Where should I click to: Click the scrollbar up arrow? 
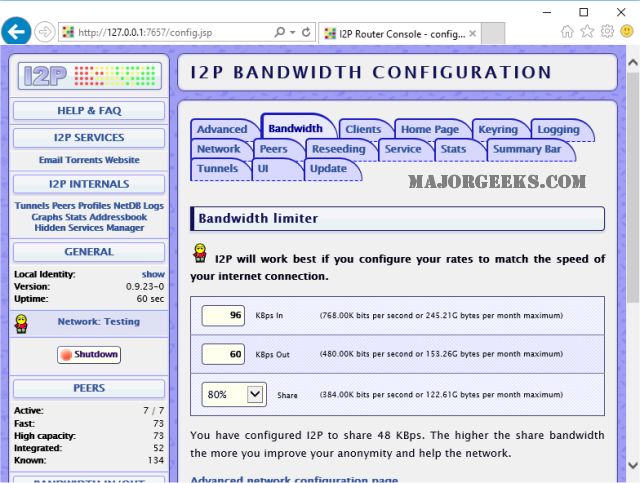633,63
